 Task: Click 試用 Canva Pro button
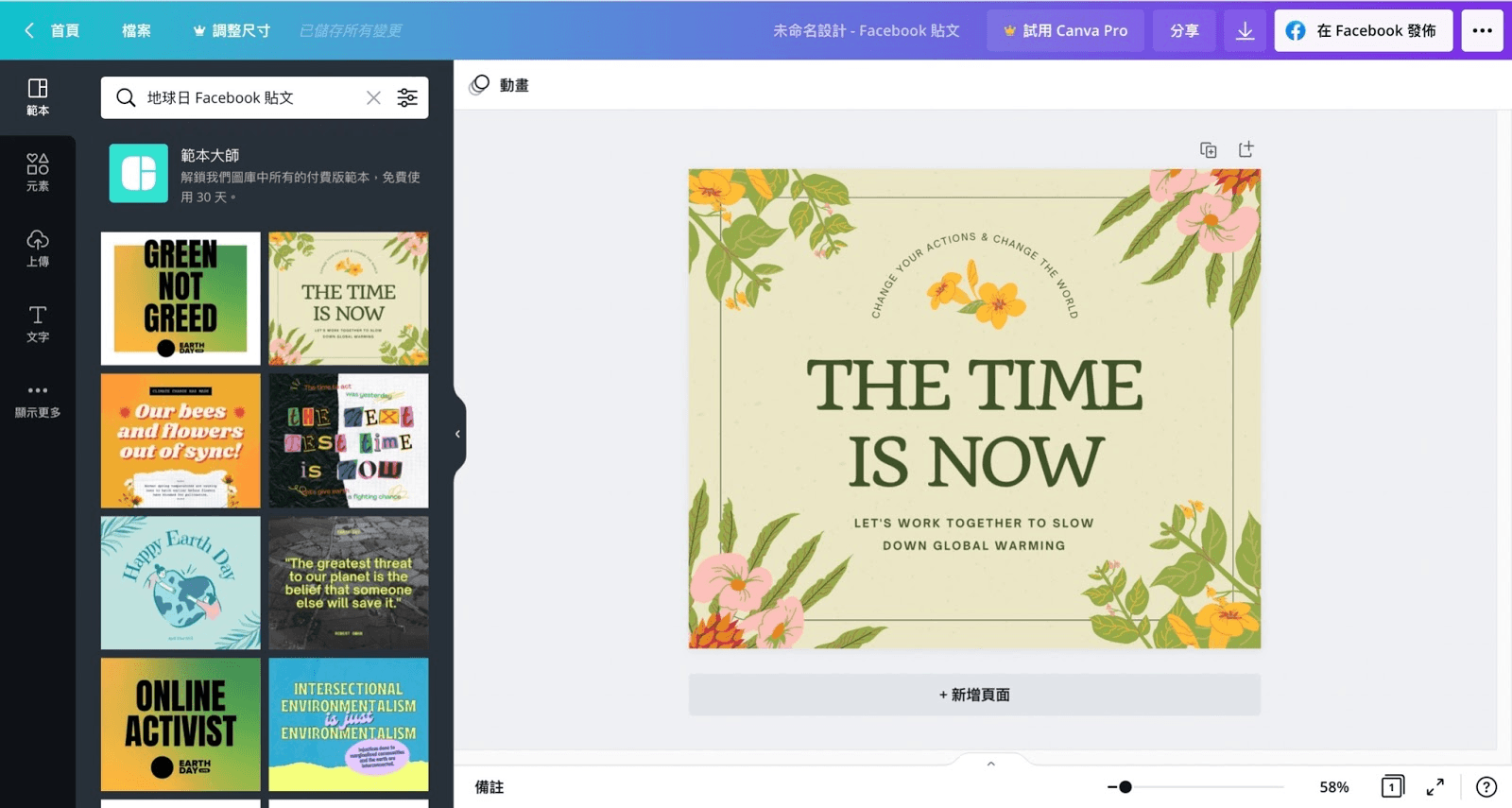pos(1065,30)
